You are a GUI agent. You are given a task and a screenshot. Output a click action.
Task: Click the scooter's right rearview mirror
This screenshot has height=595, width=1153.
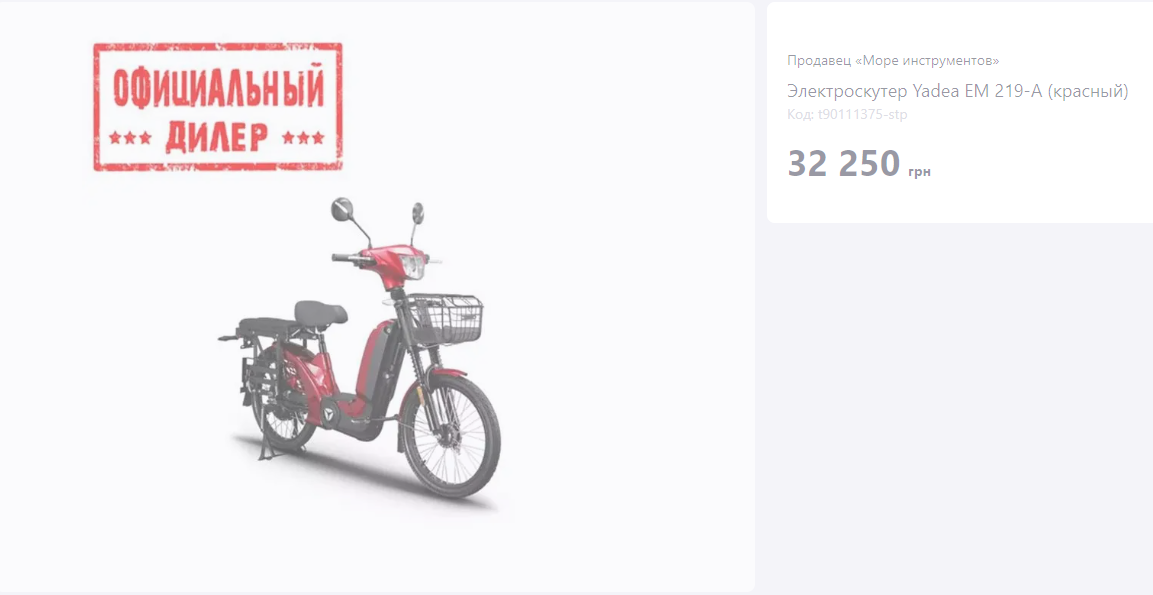point(417,213)
